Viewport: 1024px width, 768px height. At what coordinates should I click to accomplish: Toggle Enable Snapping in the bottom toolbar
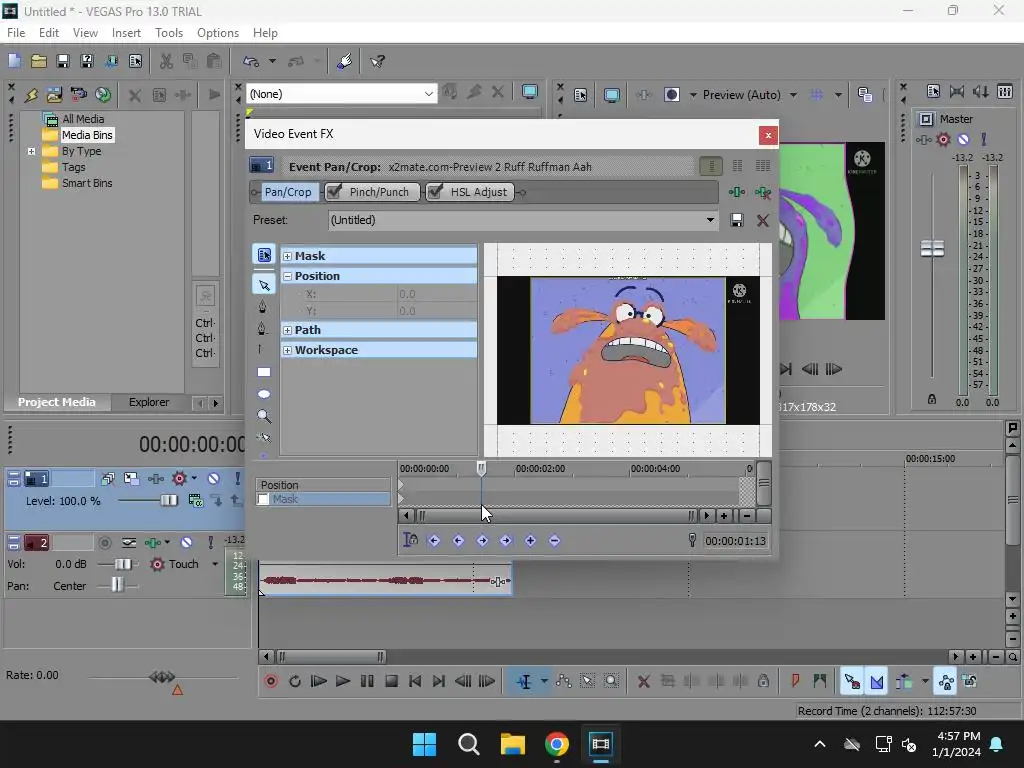(852, 681)
